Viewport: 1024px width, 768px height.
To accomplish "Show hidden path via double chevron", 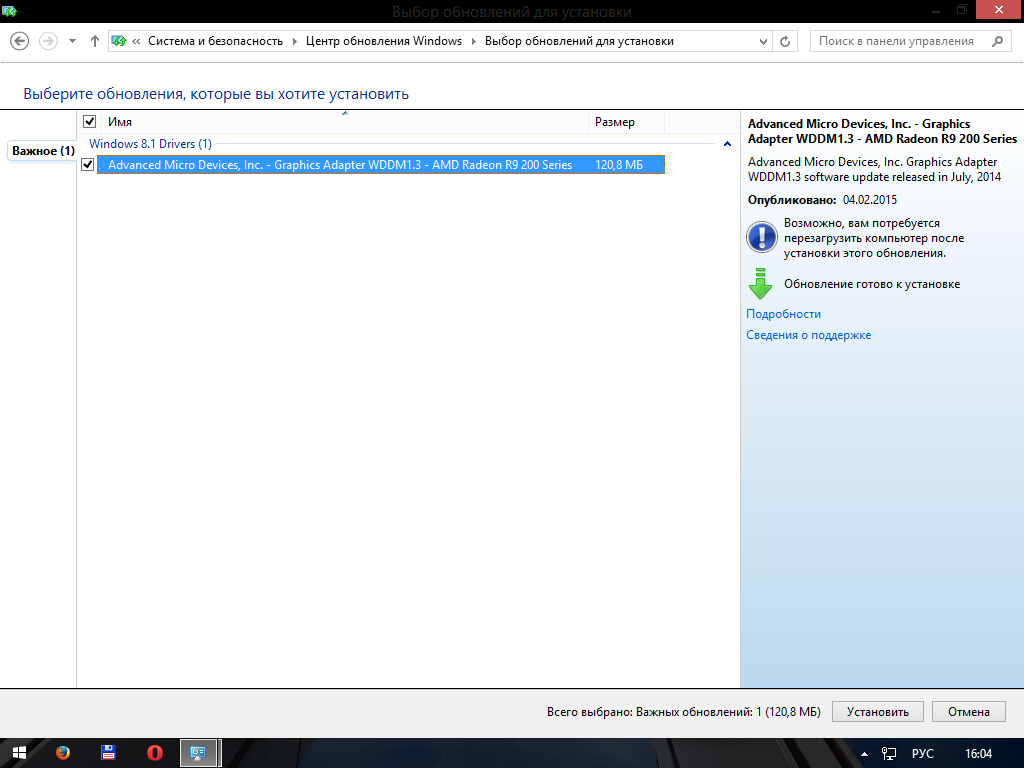I will click(x=136, y=41).
